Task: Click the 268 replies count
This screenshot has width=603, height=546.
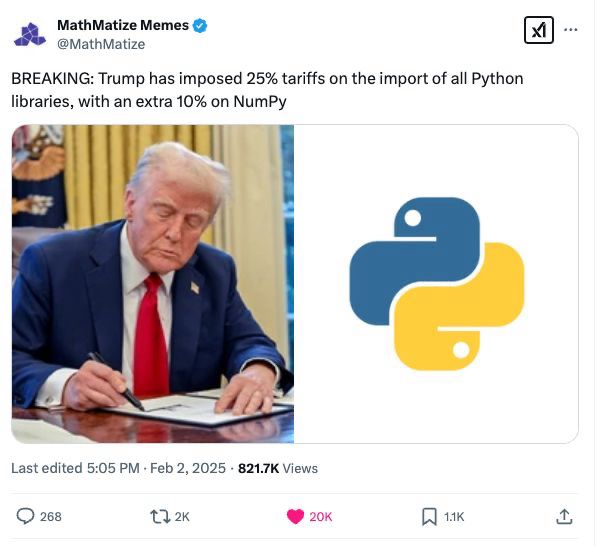Action: (51, 516)
